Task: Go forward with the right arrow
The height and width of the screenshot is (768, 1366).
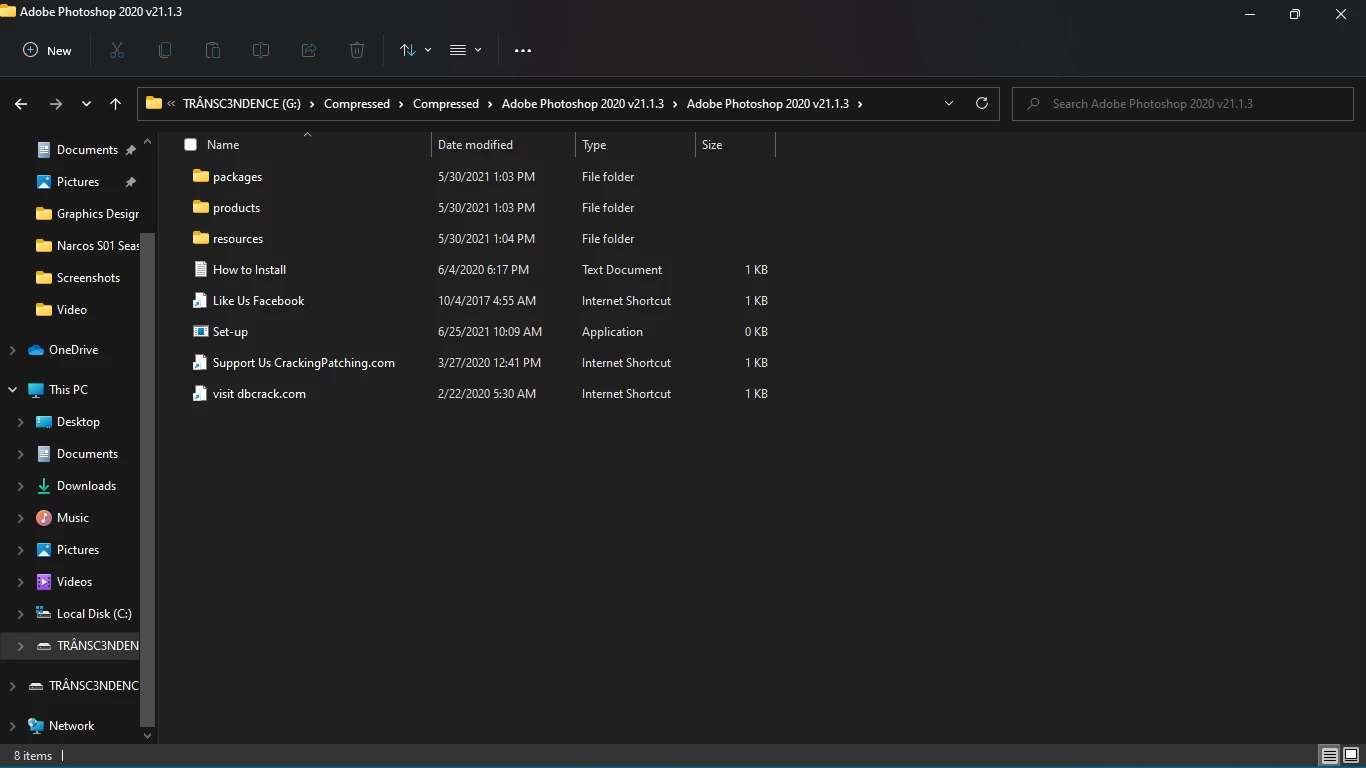Action: tap(56, 104)
